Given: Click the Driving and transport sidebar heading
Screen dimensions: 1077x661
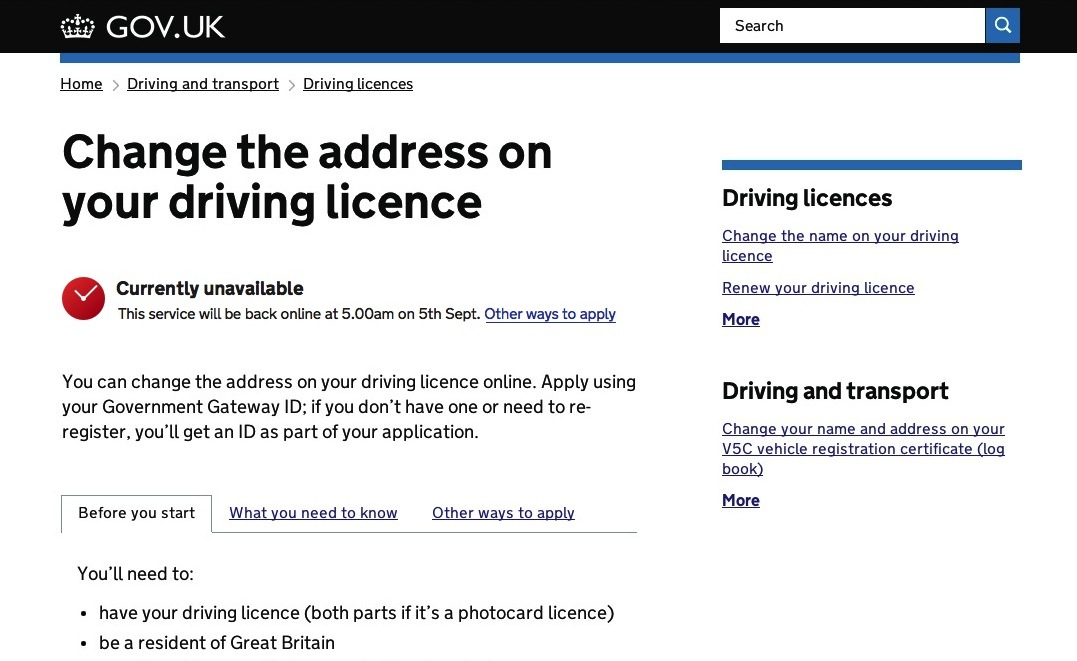Looking at the screenshot, I should (x=835, y=392).
